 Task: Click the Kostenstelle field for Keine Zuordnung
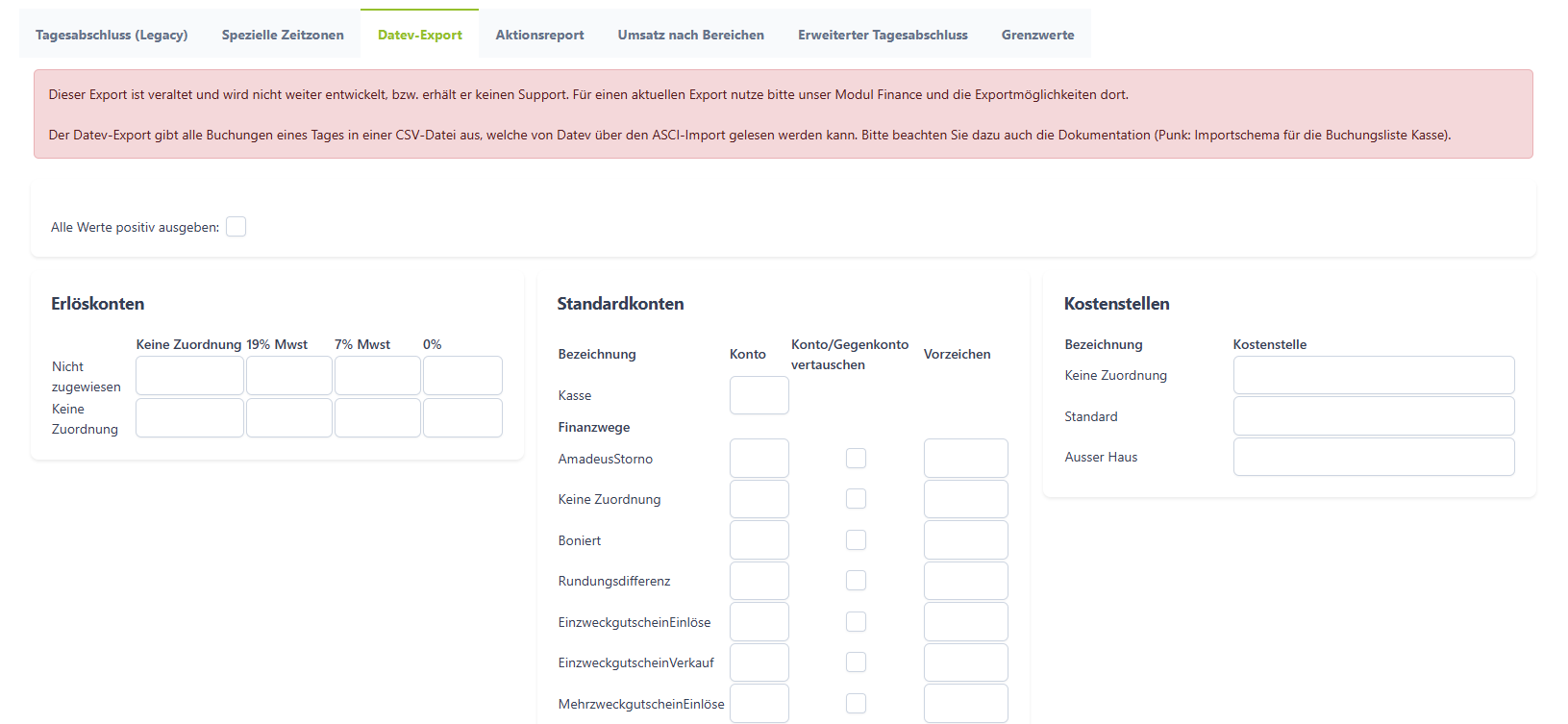pyautogui.click(x=1374, y=375)
